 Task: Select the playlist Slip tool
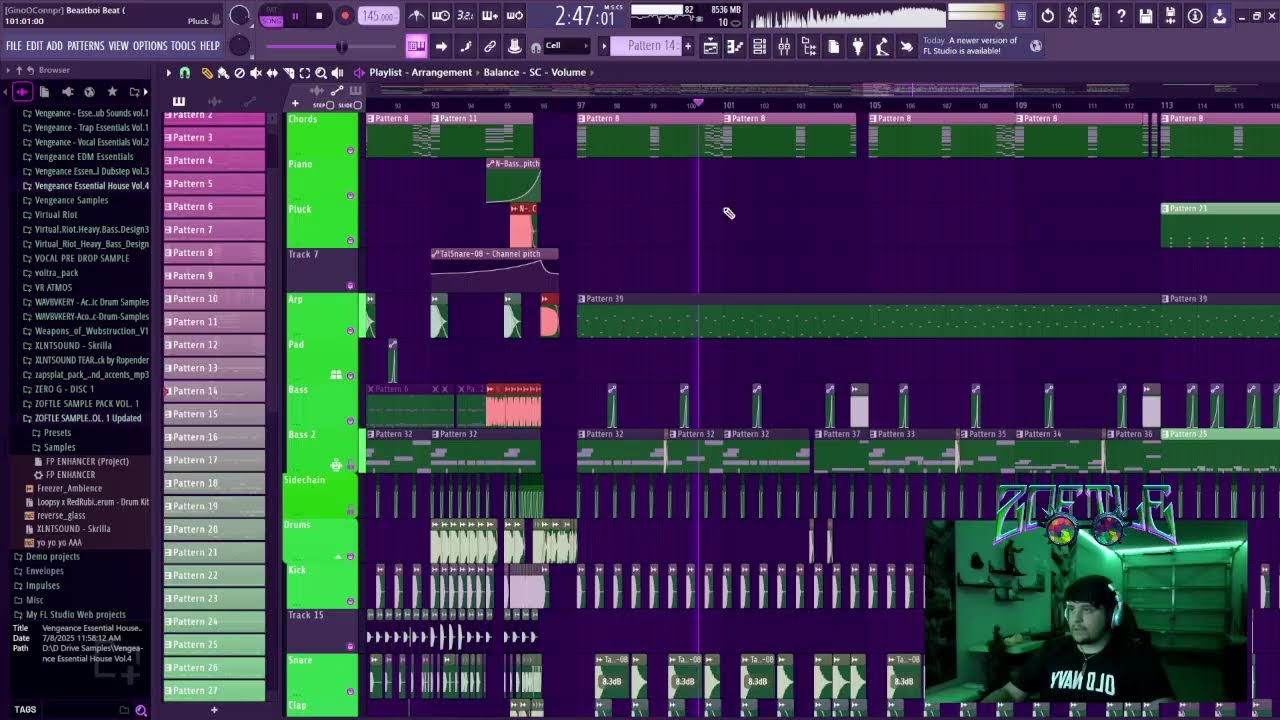(x=272, y=73)
